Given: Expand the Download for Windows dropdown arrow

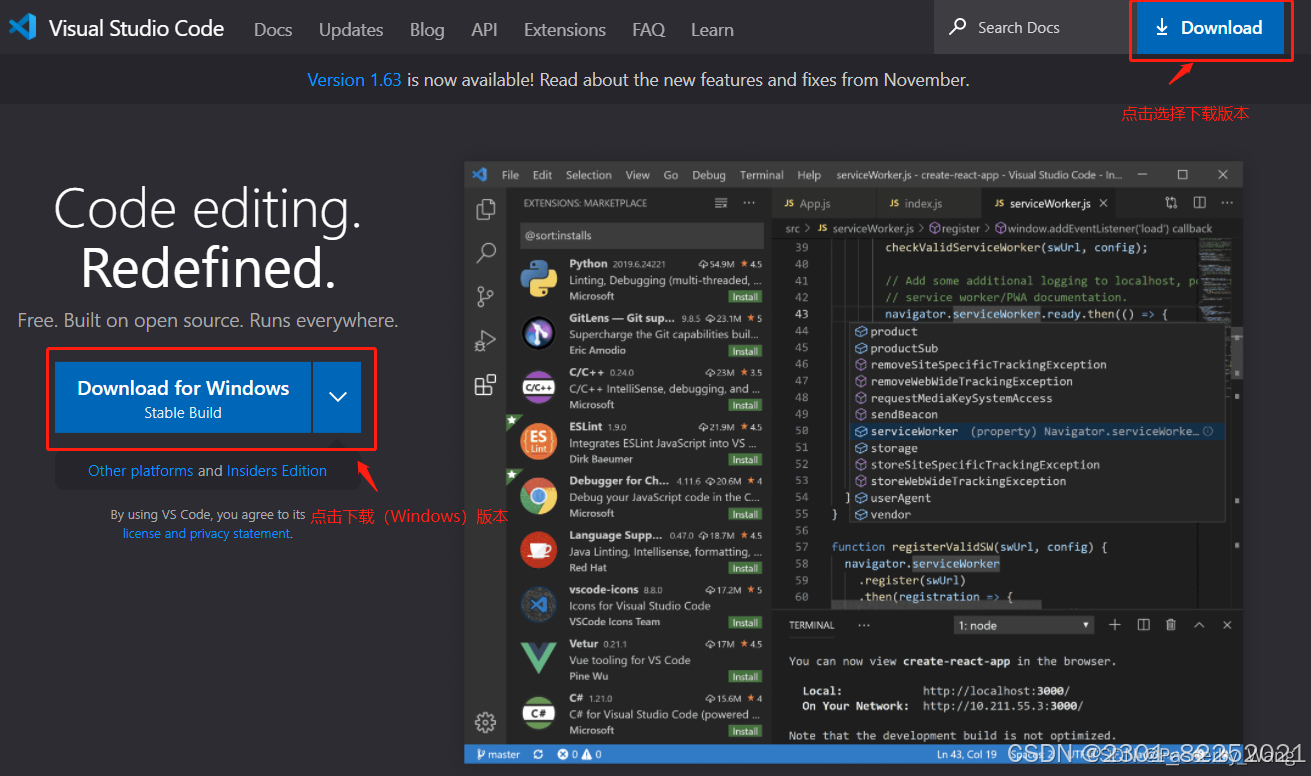Looking at the screenshot, I should [x=337, y=397].
